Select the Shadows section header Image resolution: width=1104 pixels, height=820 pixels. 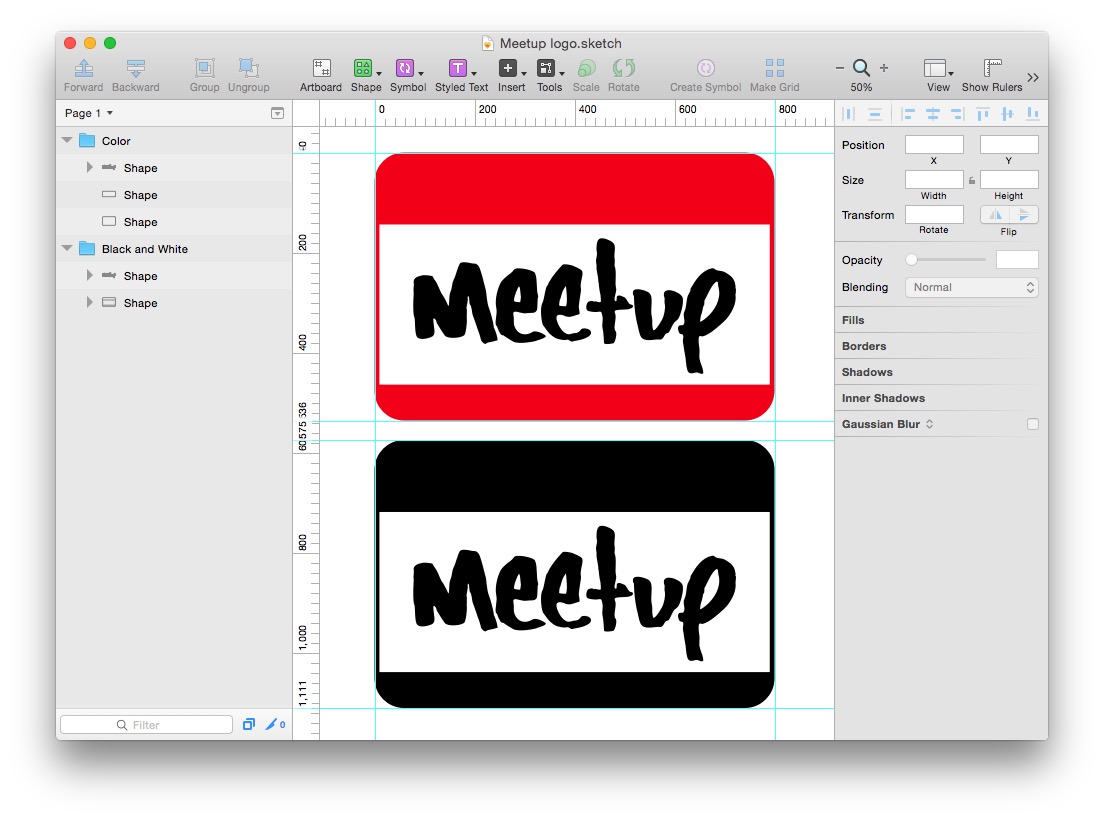pos(867,372)
